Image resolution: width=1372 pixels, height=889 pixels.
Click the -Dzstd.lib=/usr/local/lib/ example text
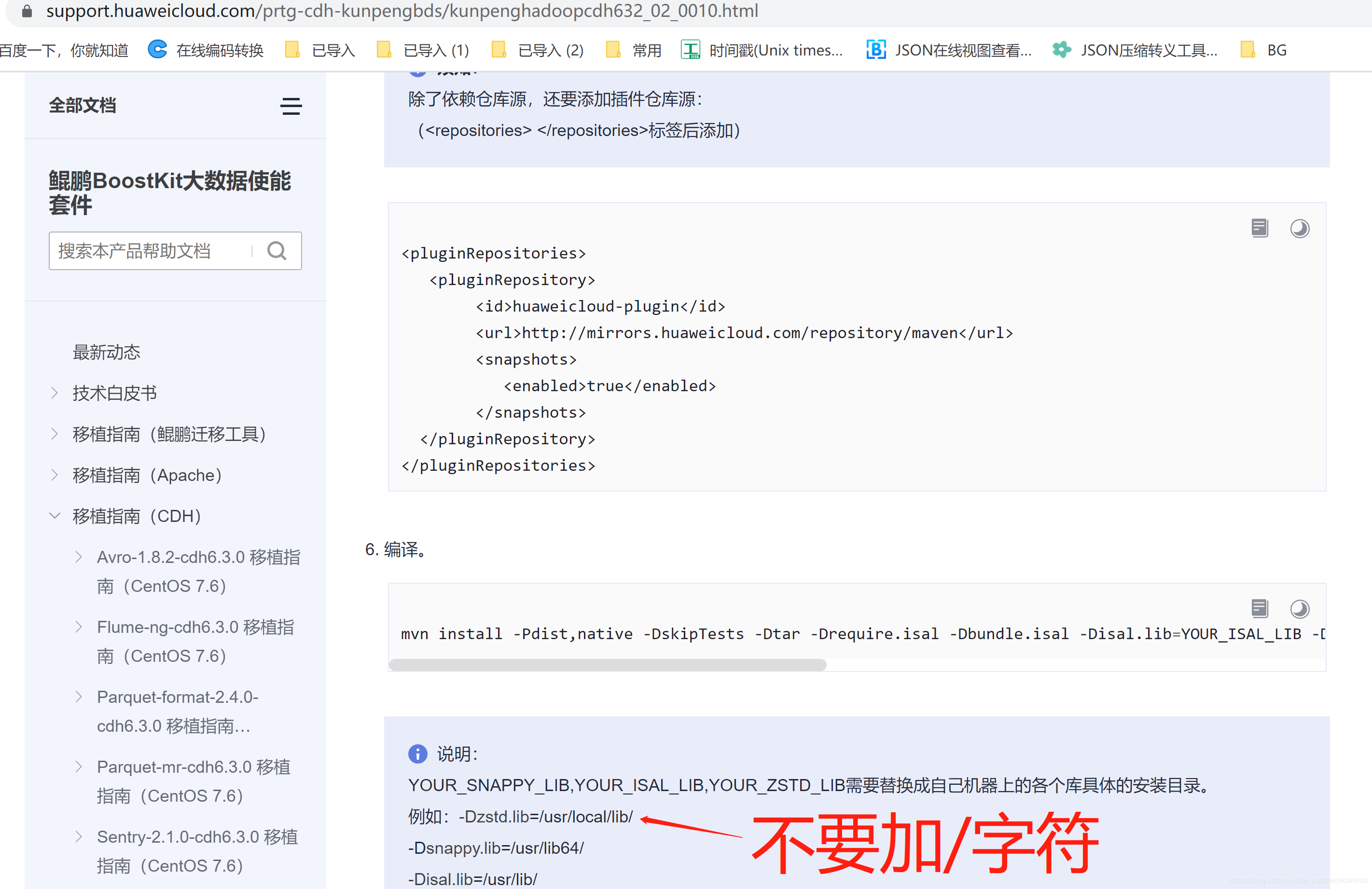(545, 817)
